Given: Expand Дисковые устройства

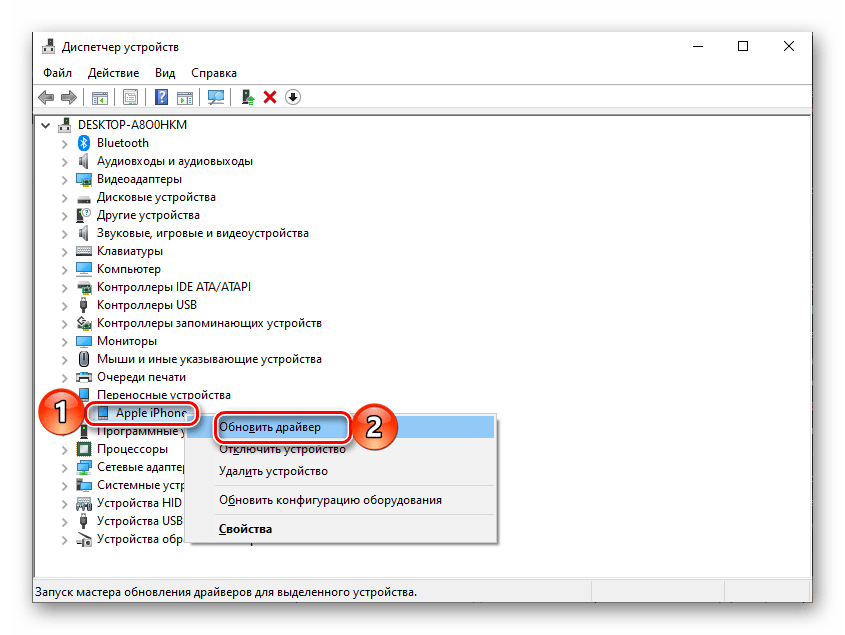Looking at the screenshot, I should (x=65, y=198).
